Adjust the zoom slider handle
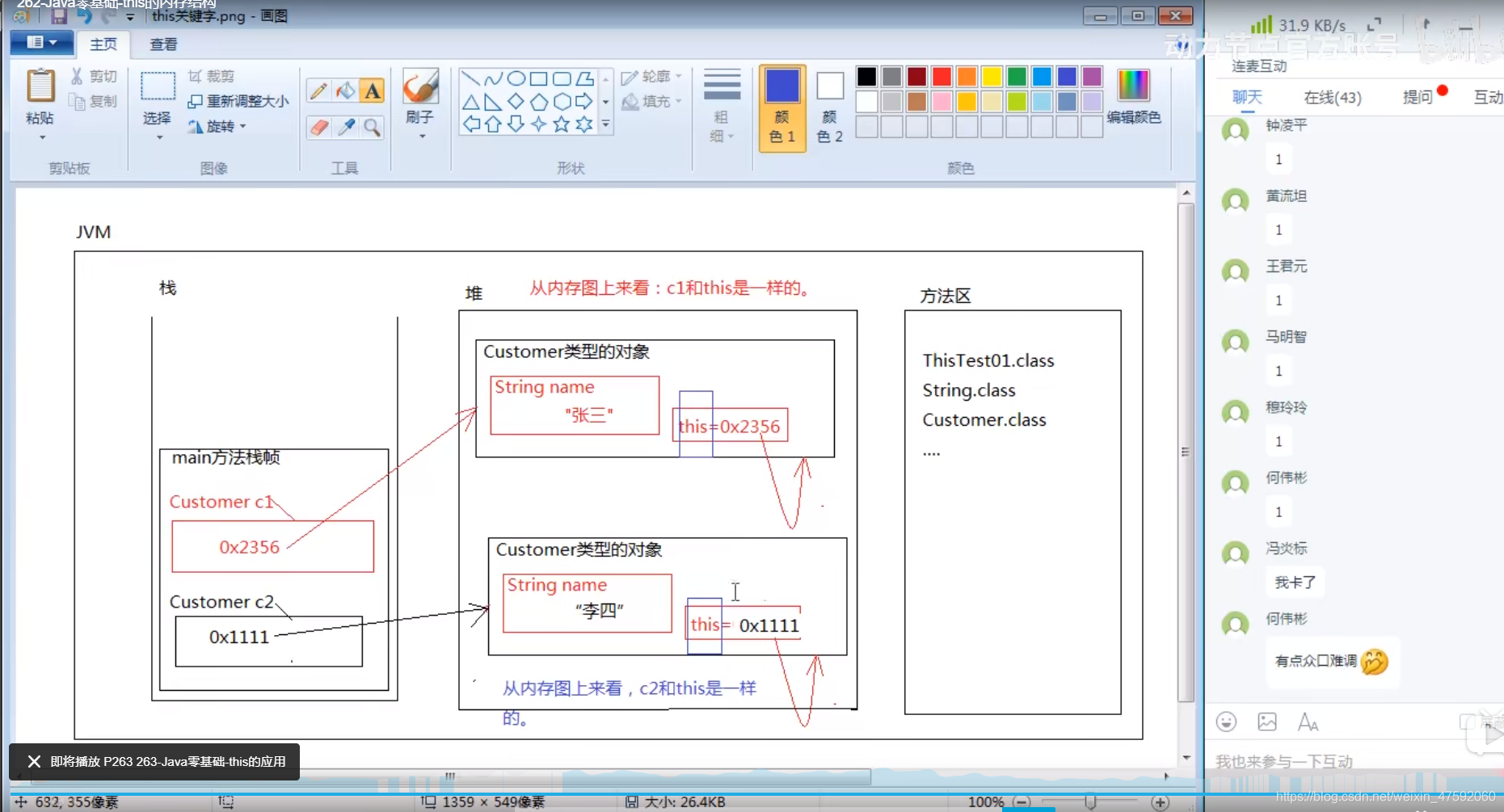 click(x=1090, y=801)
